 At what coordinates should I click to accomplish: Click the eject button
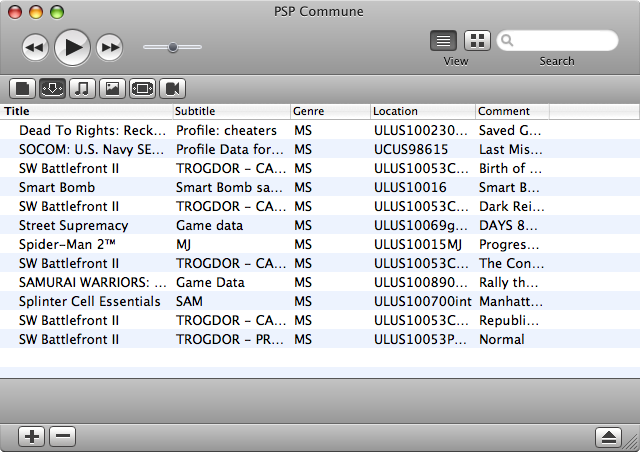coord(609,437)
